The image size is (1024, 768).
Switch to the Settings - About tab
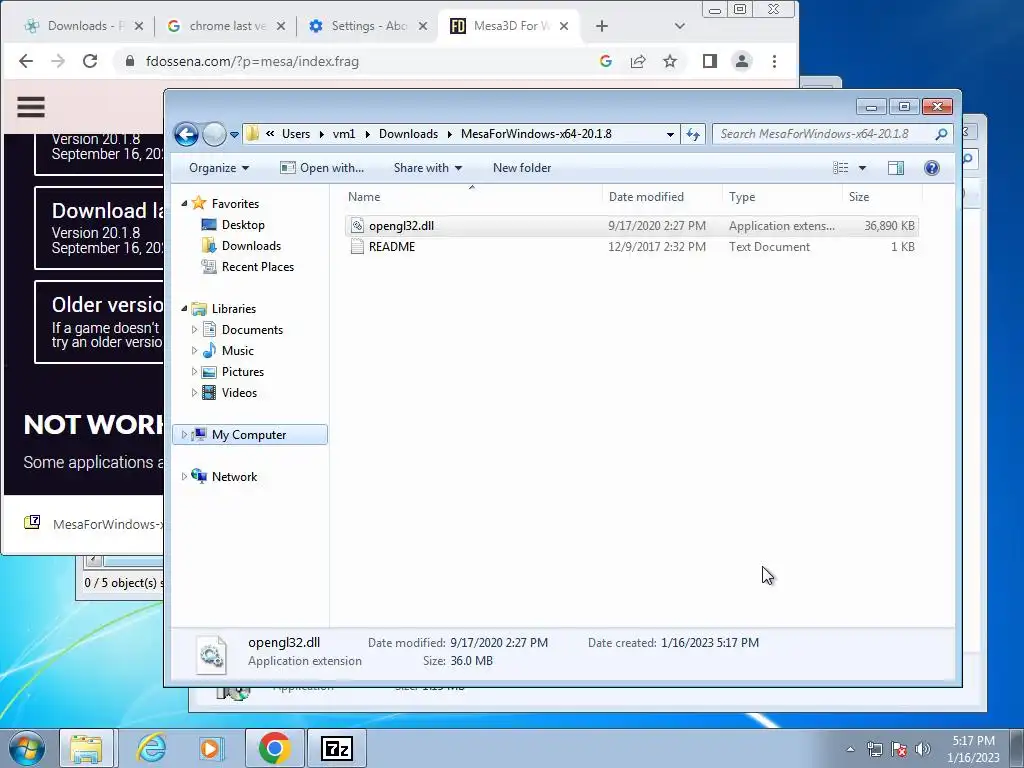[368, 26]
